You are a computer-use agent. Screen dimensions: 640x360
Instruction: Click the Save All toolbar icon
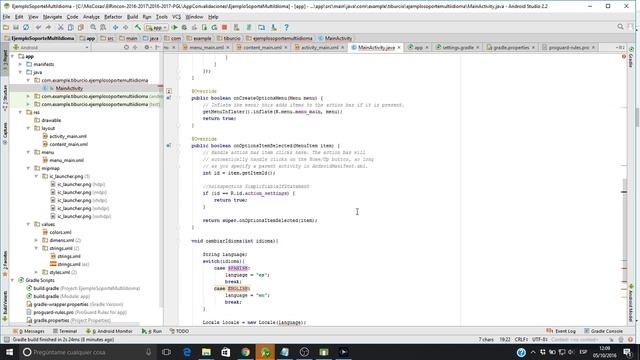[x=16, y=27]
